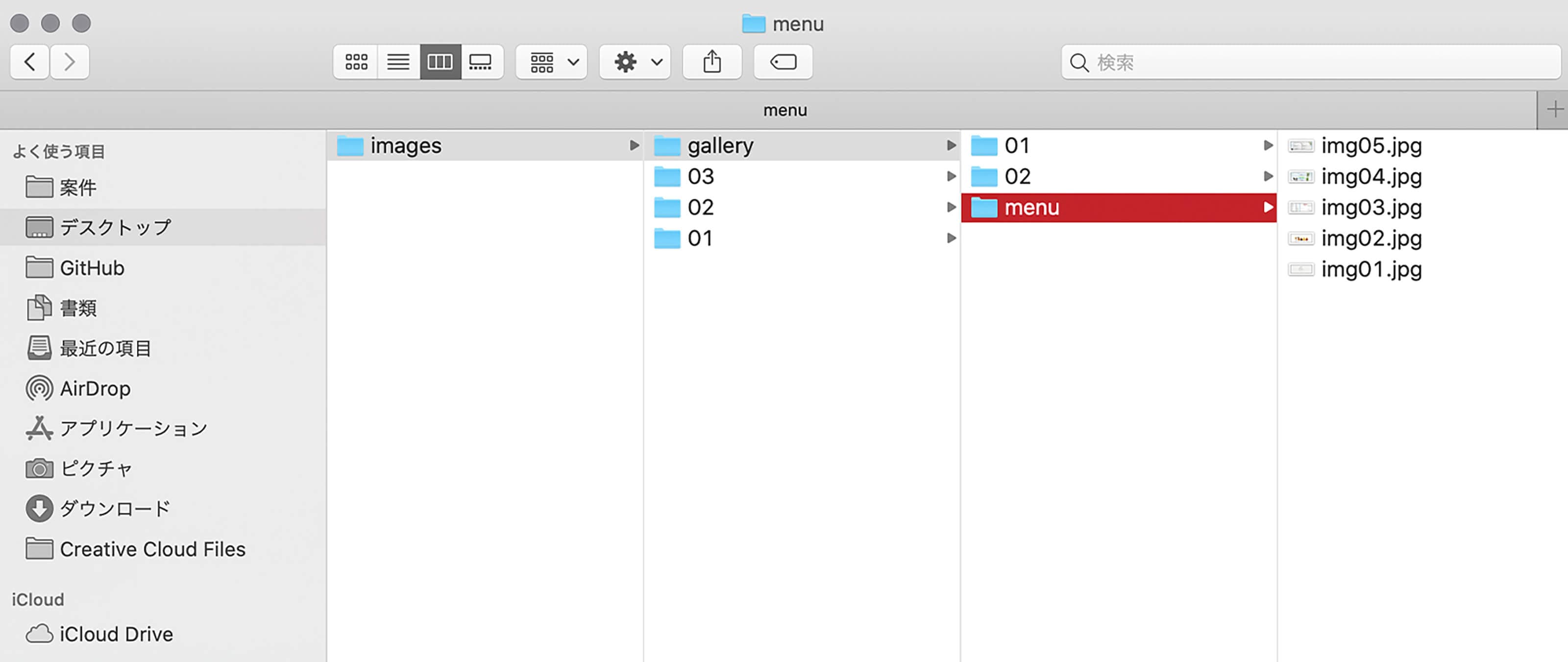1568x662 pixels.
Task: Click the Edit Tags button
Action: click(x=783, y=62)
